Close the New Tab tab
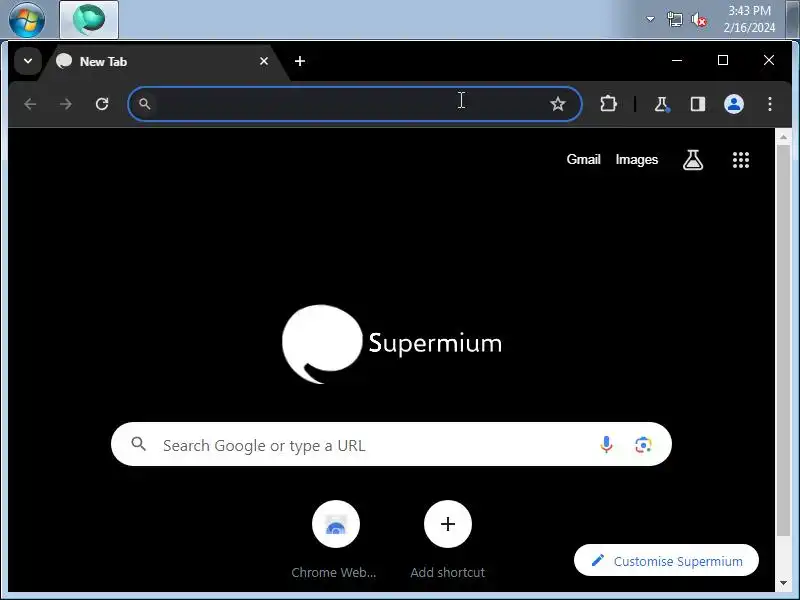The width and height of the screenshot is (800, 600). 264,61
